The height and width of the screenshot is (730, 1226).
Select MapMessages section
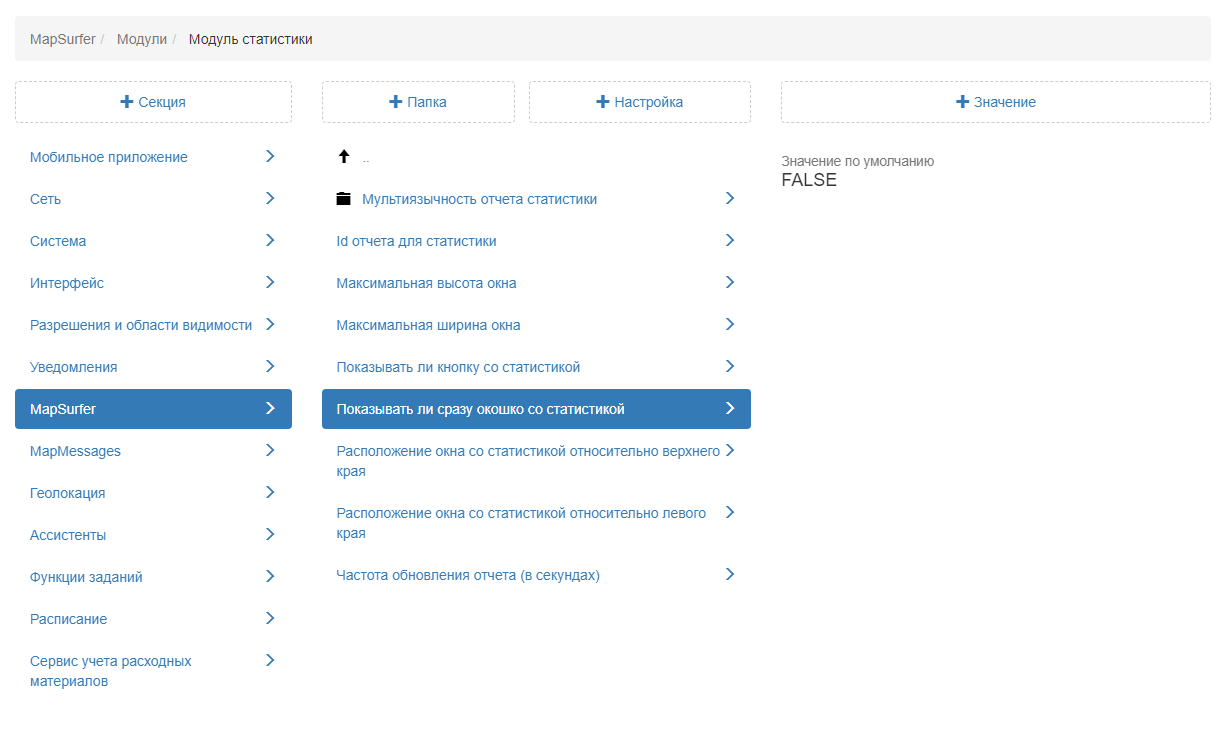tap(153, 451)
